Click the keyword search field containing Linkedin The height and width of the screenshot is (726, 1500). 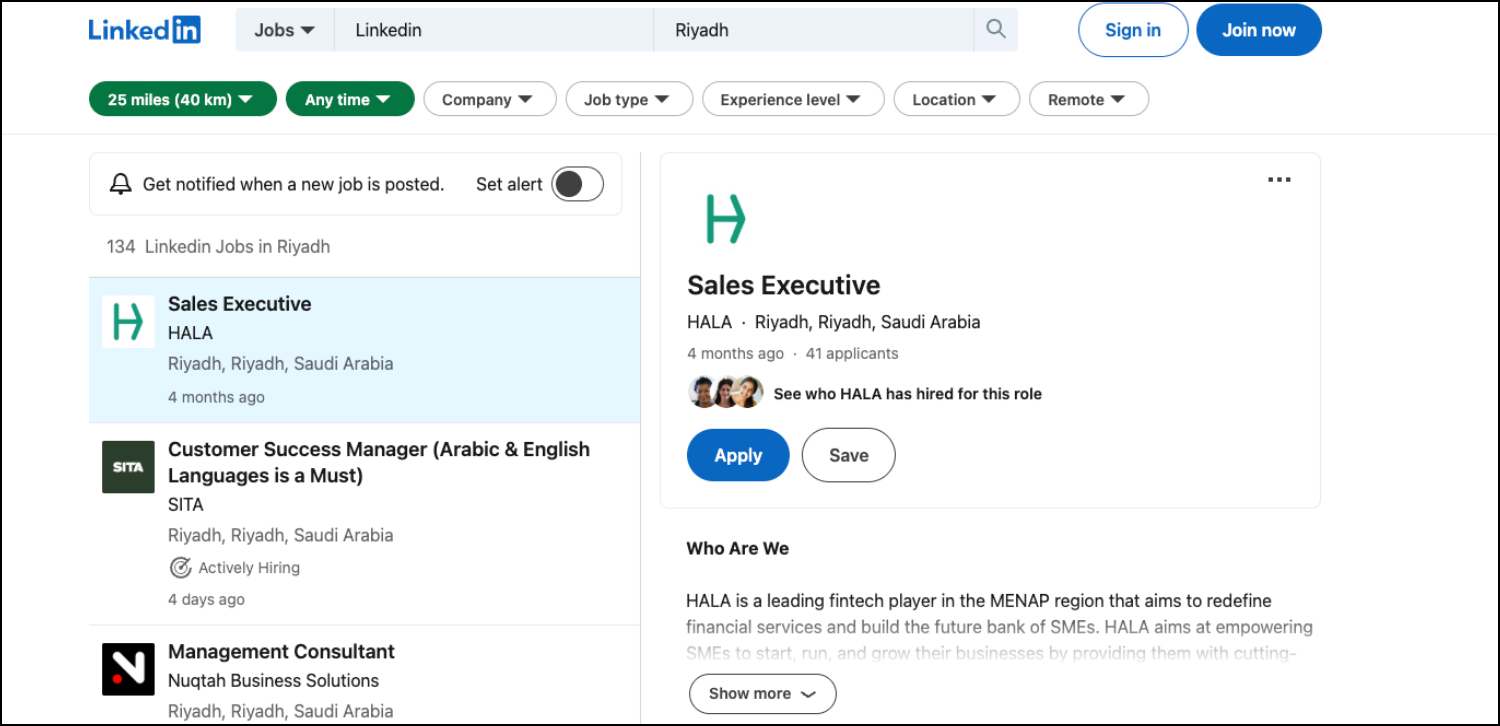[494, 30]
